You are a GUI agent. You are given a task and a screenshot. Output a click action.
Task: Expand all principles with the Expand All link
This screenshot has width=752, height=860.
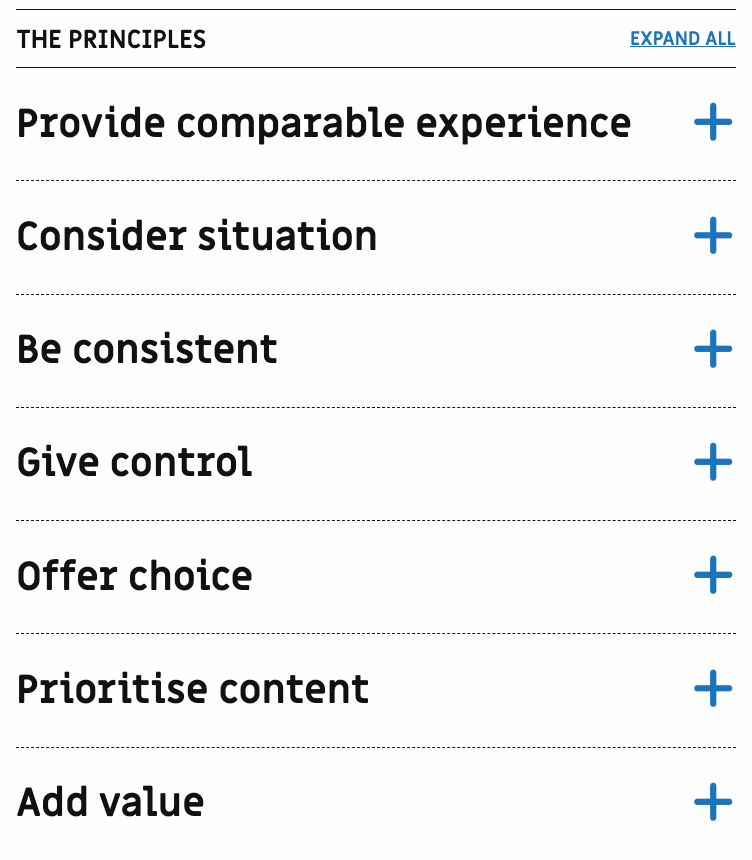(682, 39)
